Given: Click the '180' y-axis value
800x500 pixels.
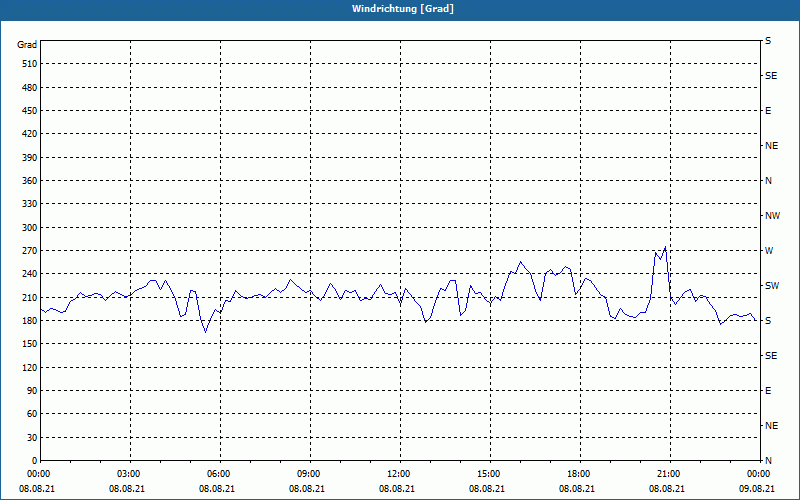Looking at the screenshot, I should click(30, 321).
